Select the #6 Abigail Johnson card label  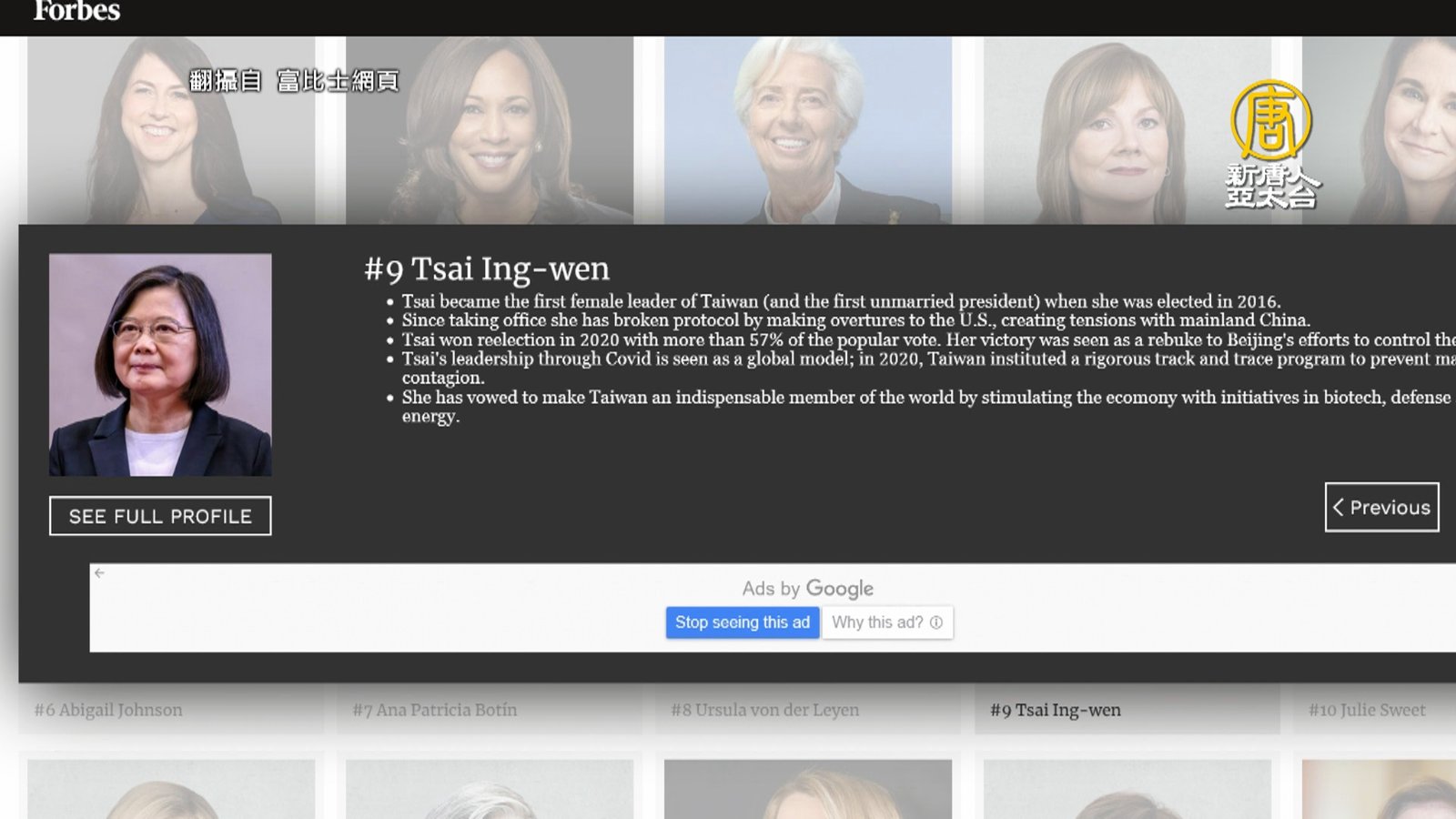108,710
